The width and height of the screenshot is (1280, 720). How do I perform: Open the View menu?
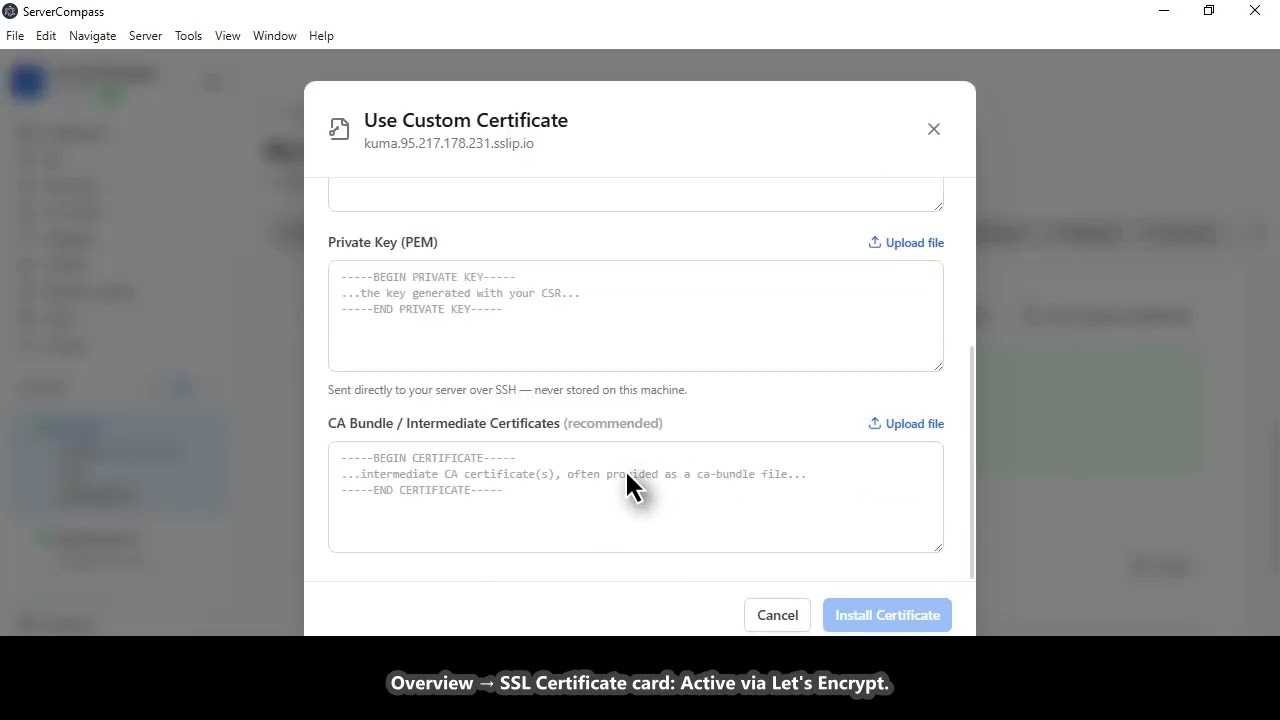227,36
